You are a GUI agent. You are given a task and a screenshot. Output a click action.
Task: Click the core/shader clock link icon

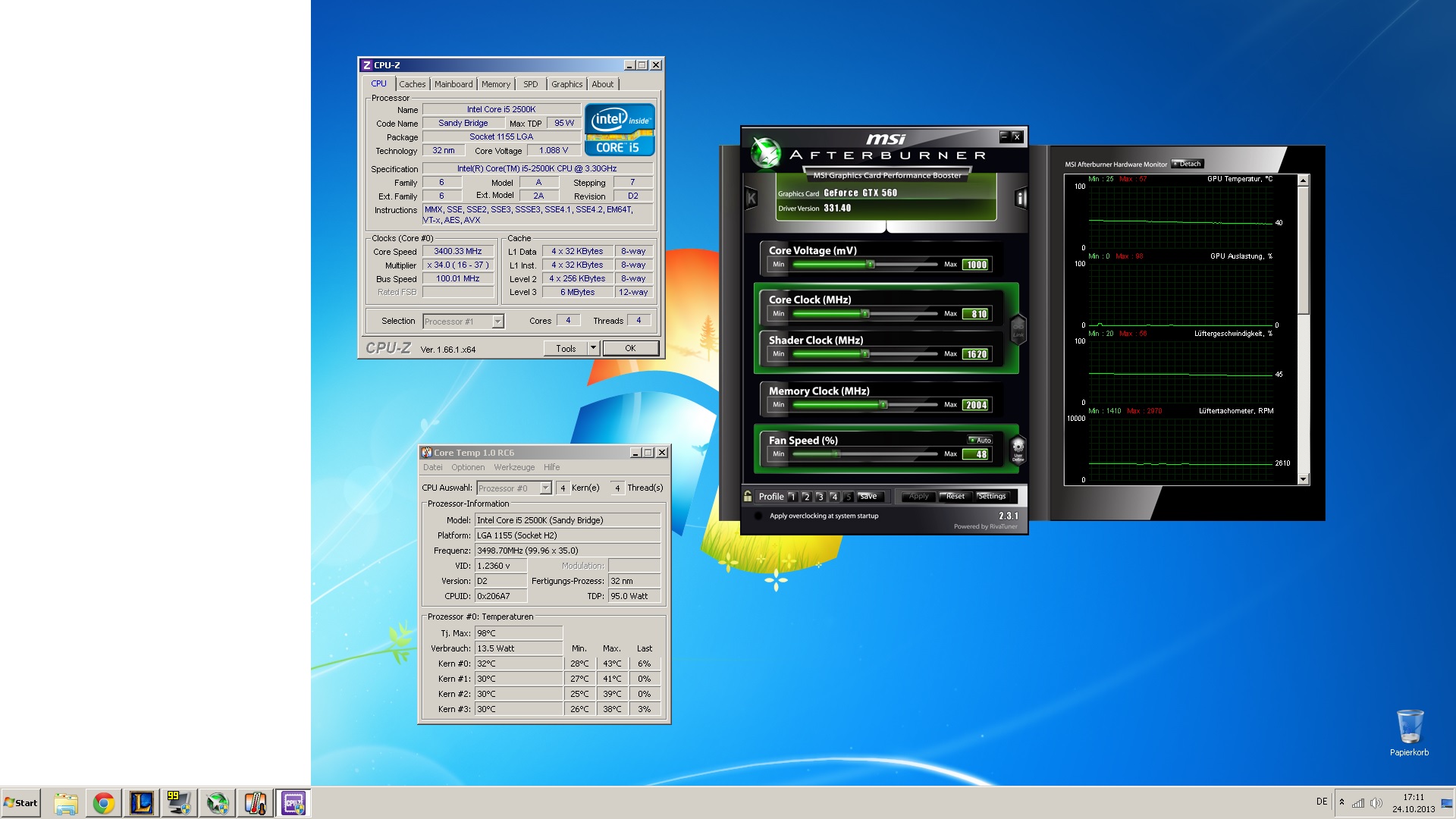point(1018,329)
